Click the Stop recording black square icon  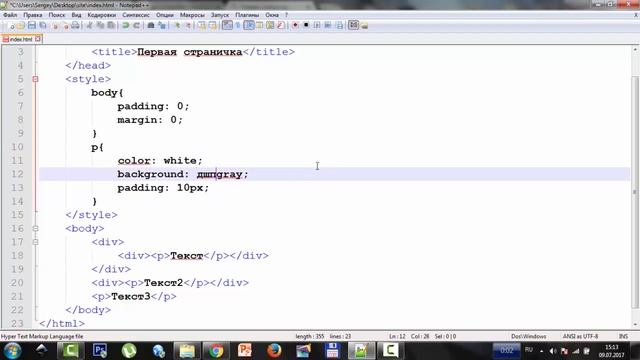(306, 25)
